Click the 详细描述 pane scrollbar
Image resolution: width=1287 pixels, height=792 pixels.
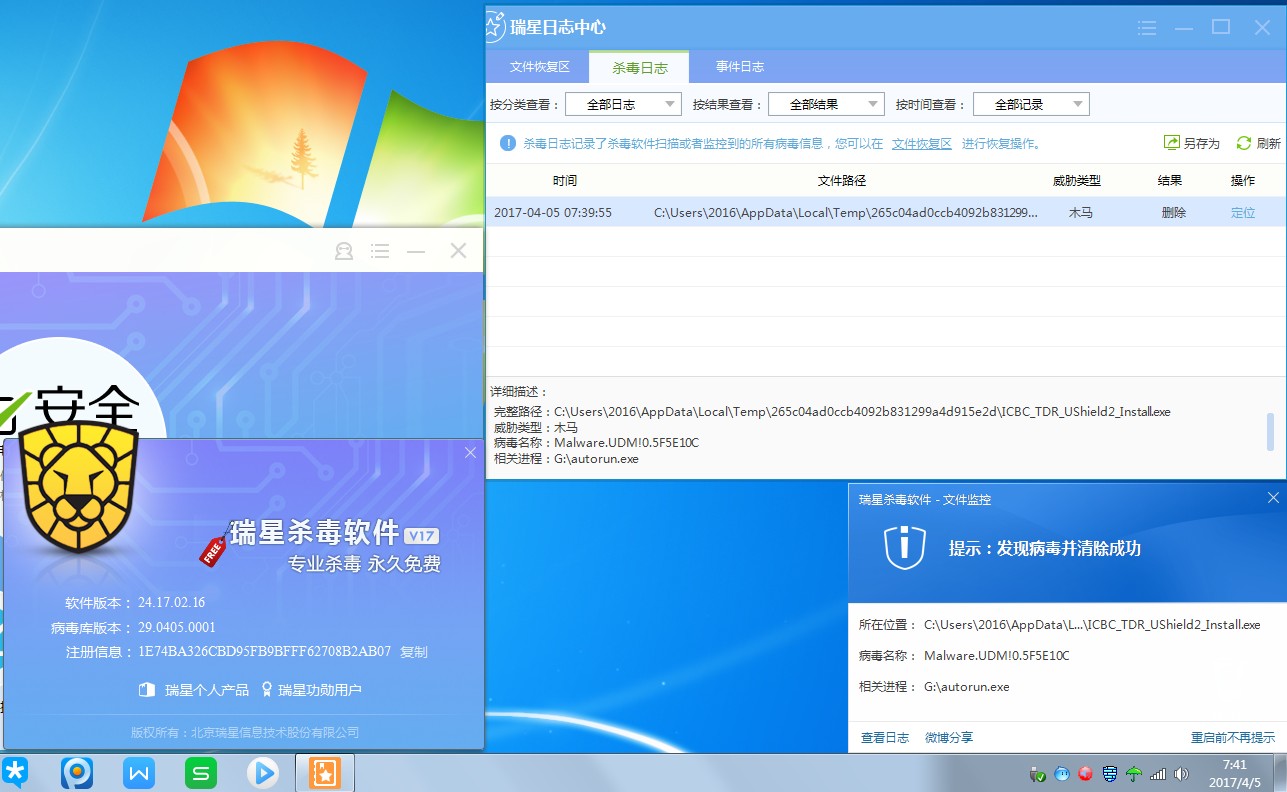pyautogui.click(x=1271, y=432)
